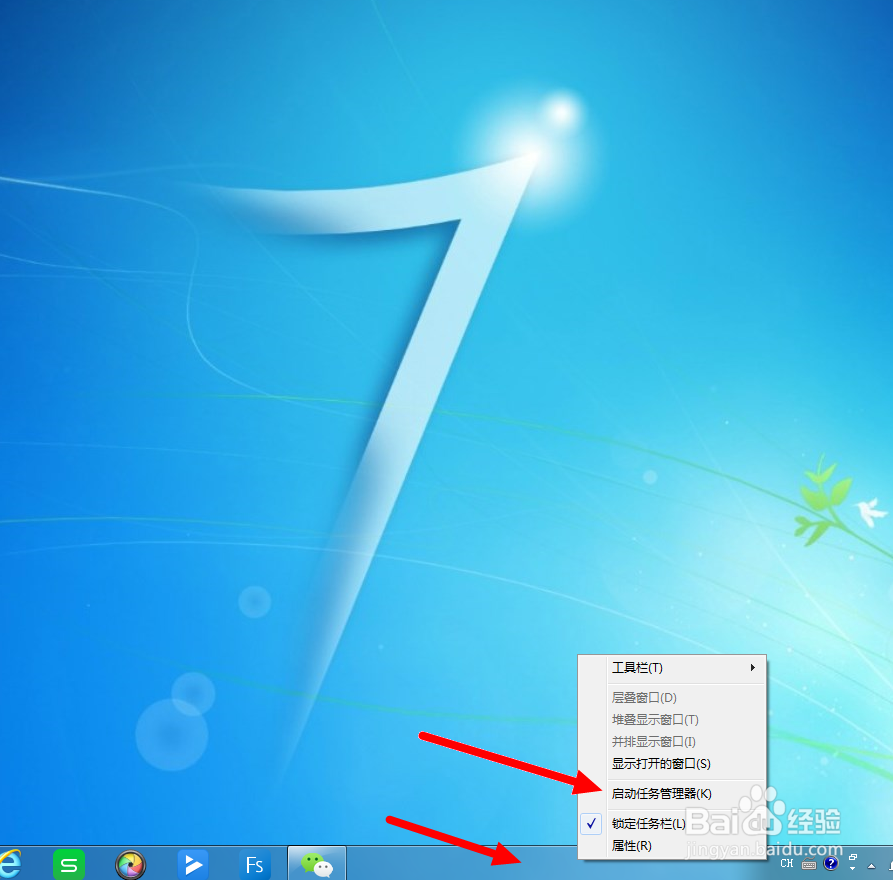Choose 启动任务管理器(K) menu entry
The width and height of the screenshot is (893, 880).
pos(686,793)
